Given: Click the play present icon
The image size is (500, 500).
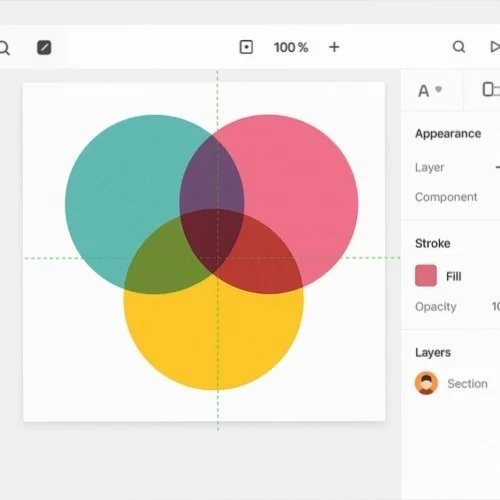Looking at the screenshot, I should tap(495, 47).
